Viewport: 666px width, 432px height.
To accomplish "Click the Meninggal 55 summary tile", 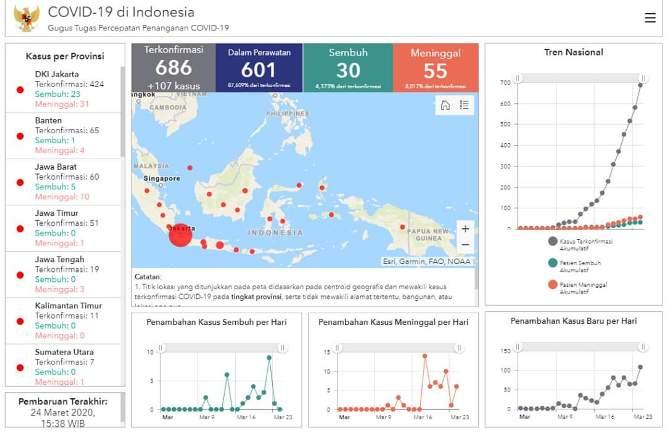I will (x=435, y=67).
